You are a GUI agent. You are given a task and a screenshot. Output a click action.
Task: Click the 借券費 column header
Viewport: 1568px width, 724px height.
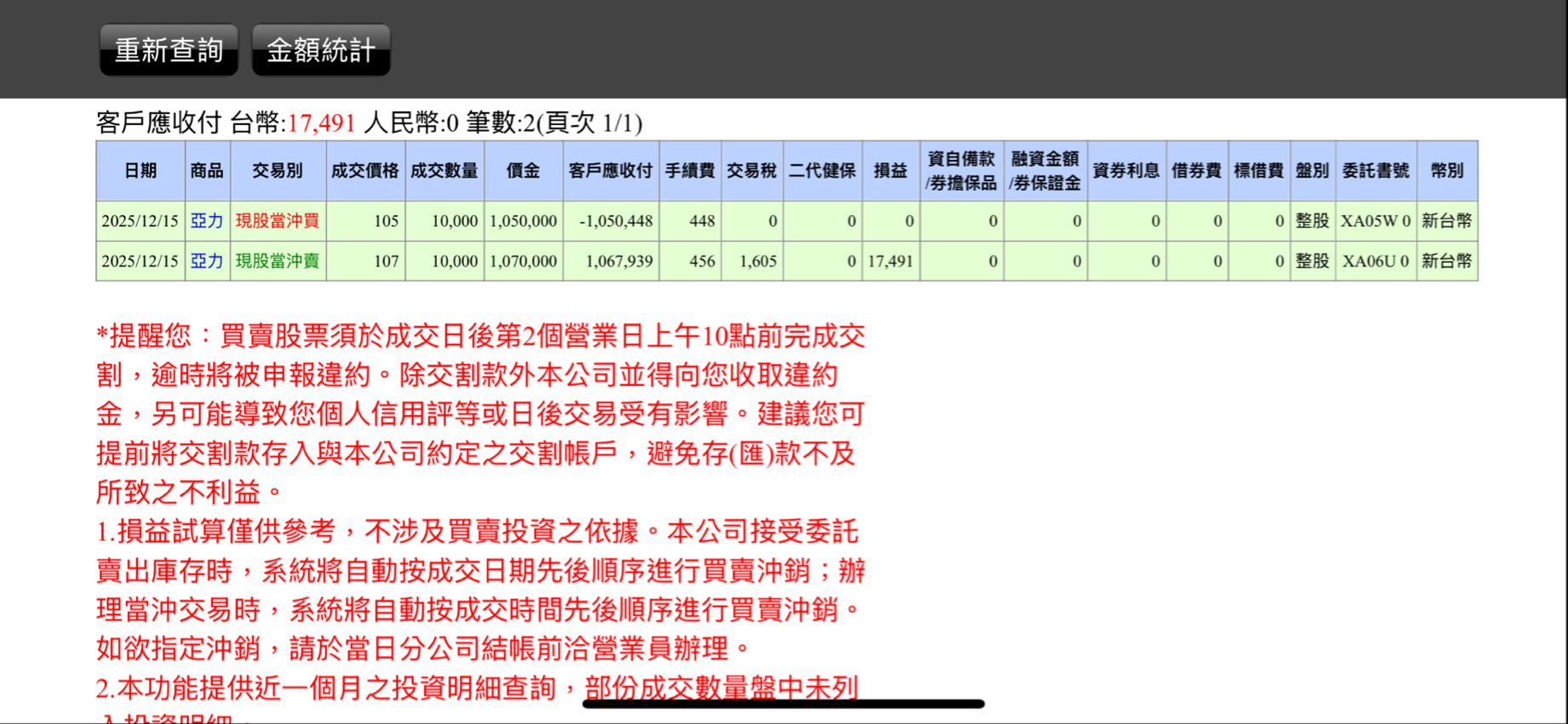pyautogui.click(x=1197, y=171)
